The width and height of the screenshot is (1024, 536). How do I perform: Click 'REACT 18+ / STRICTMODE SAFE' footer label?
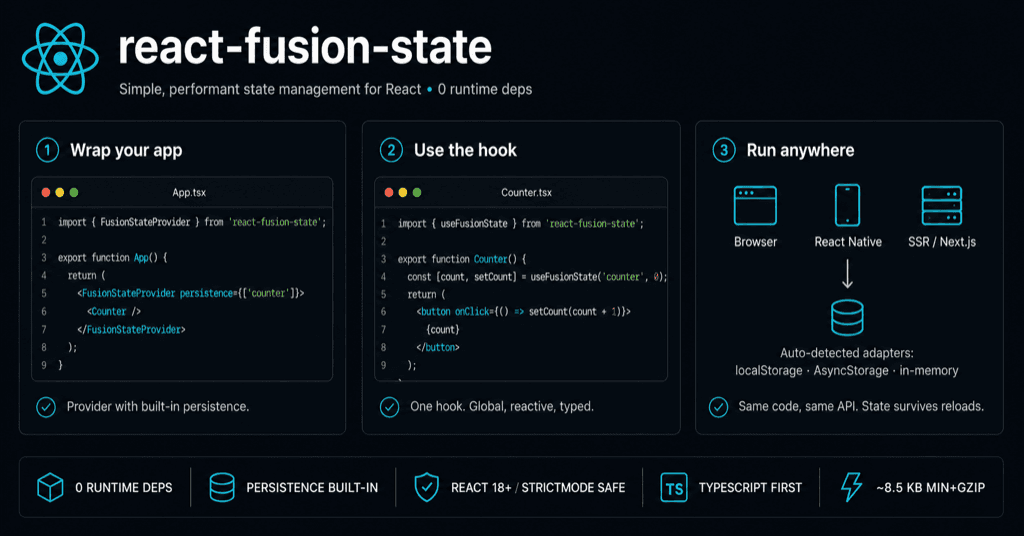pyautogui.click(x=538, y=488)
